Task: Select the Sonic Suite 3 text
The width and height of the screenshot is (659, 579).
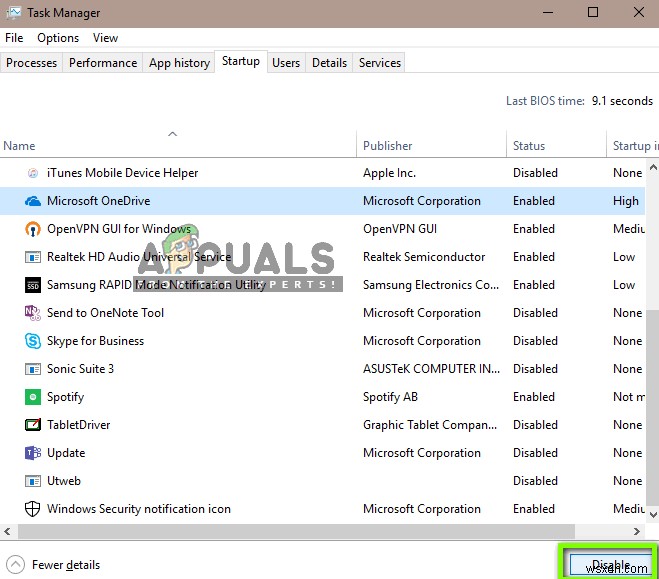Action: [80, 369]
